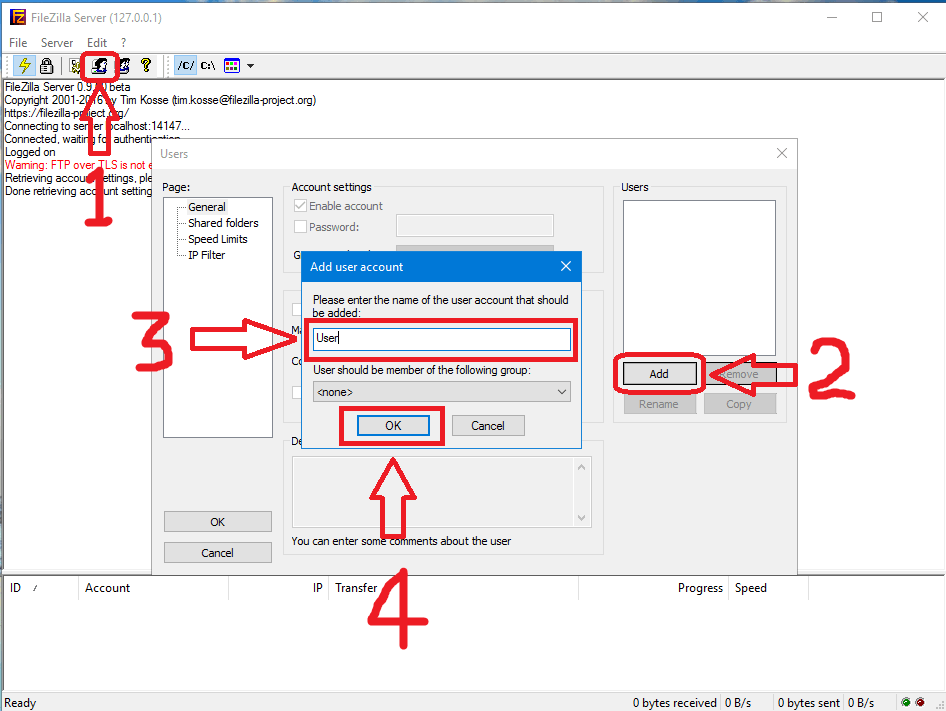Click the colorful window layout icon
Image resolution: width=946 pixels, height=711 pixels.
coord(233,65)
